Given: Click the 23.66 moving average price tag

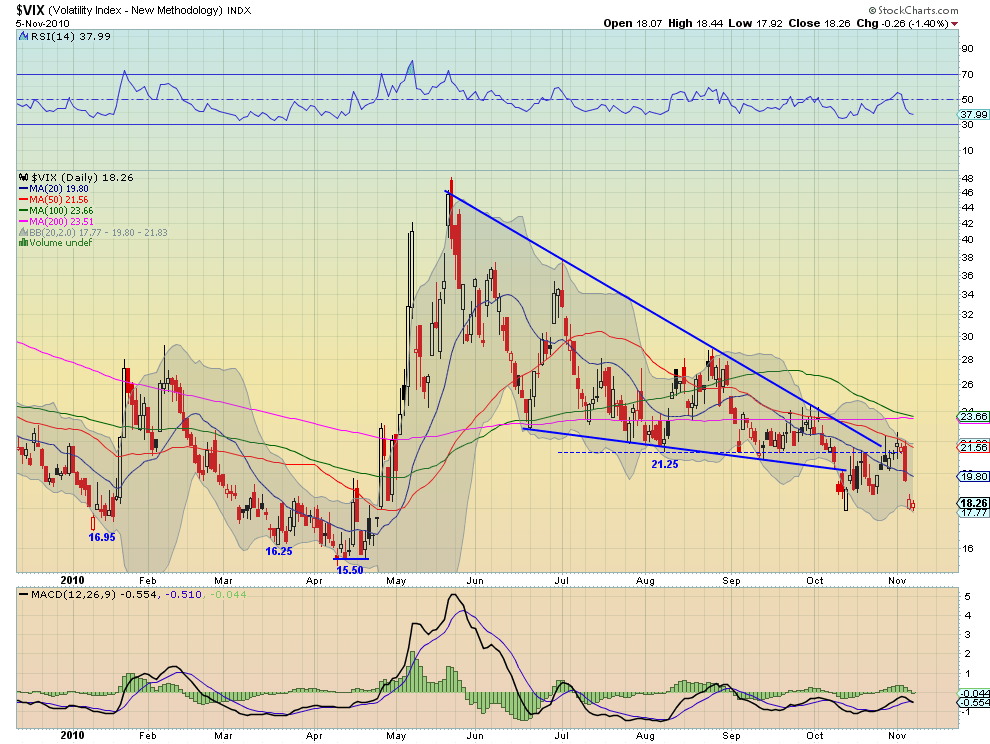Looking at the screenshot, I should 973,416.
